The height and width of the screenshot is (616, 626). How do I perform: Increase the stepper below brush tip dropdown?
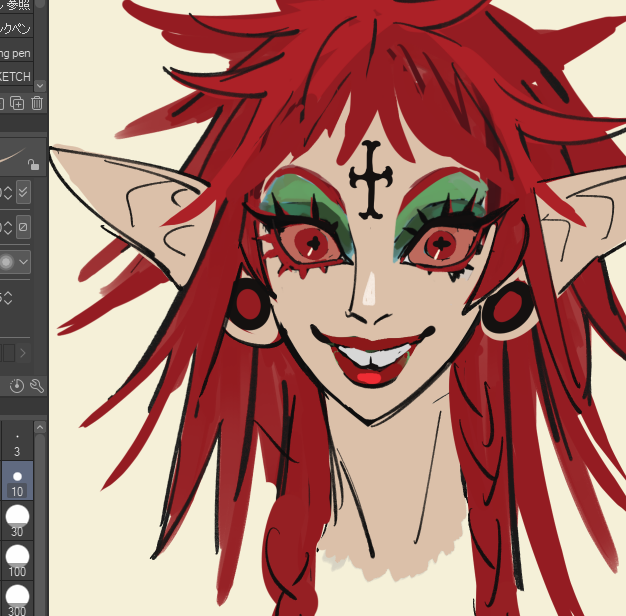(x=8, y=294)
